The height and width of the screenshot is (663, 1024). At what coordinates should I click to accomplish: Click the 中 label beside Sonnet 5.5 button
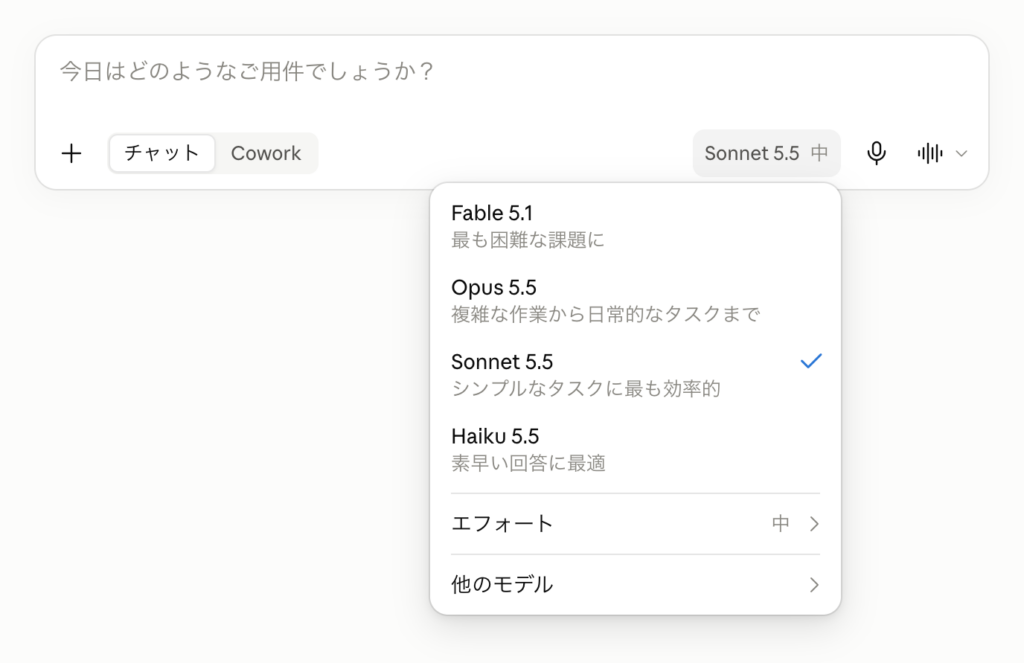[820, 154]
